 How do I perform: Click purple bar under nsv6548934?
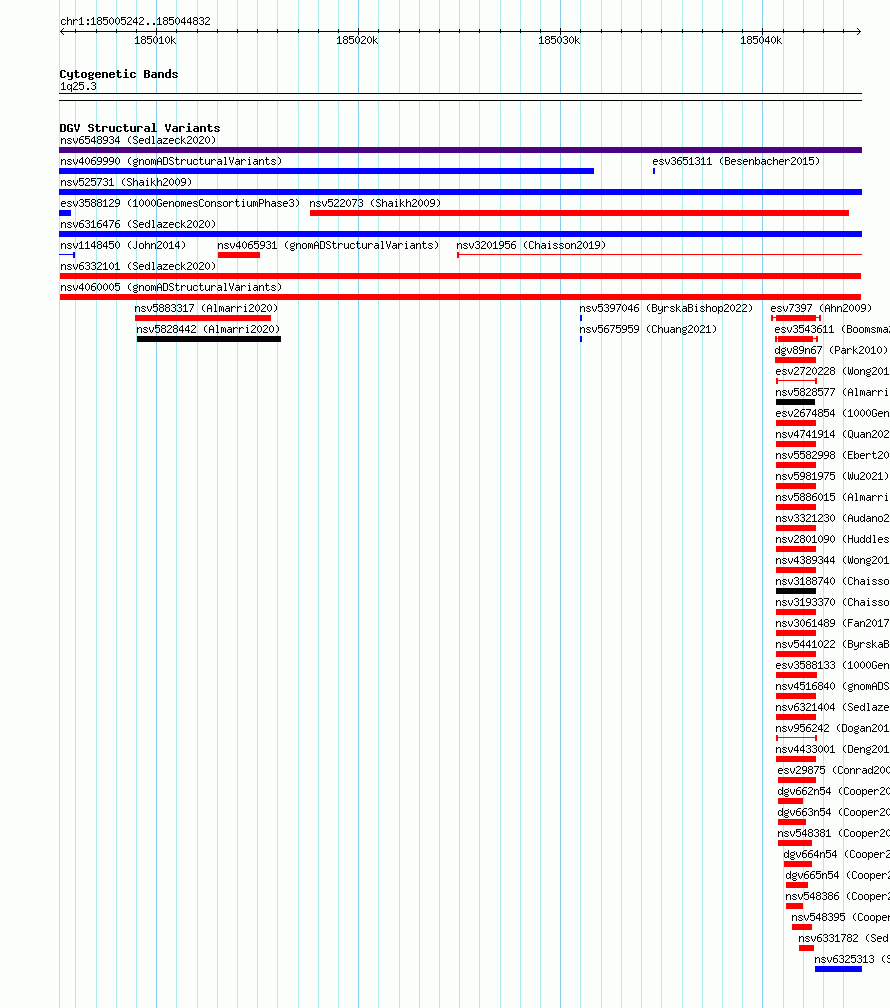[x=460, y=150]
